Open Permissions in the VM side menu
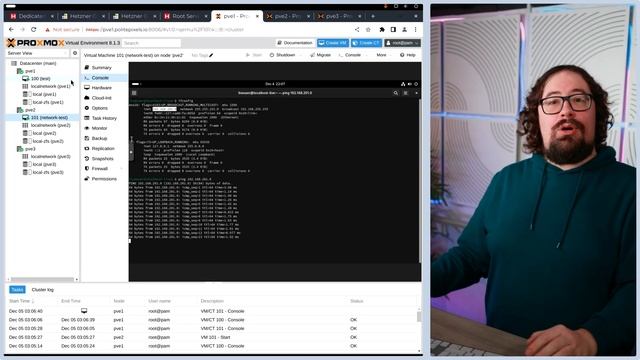640x360 pixels. tap(104, 179)
